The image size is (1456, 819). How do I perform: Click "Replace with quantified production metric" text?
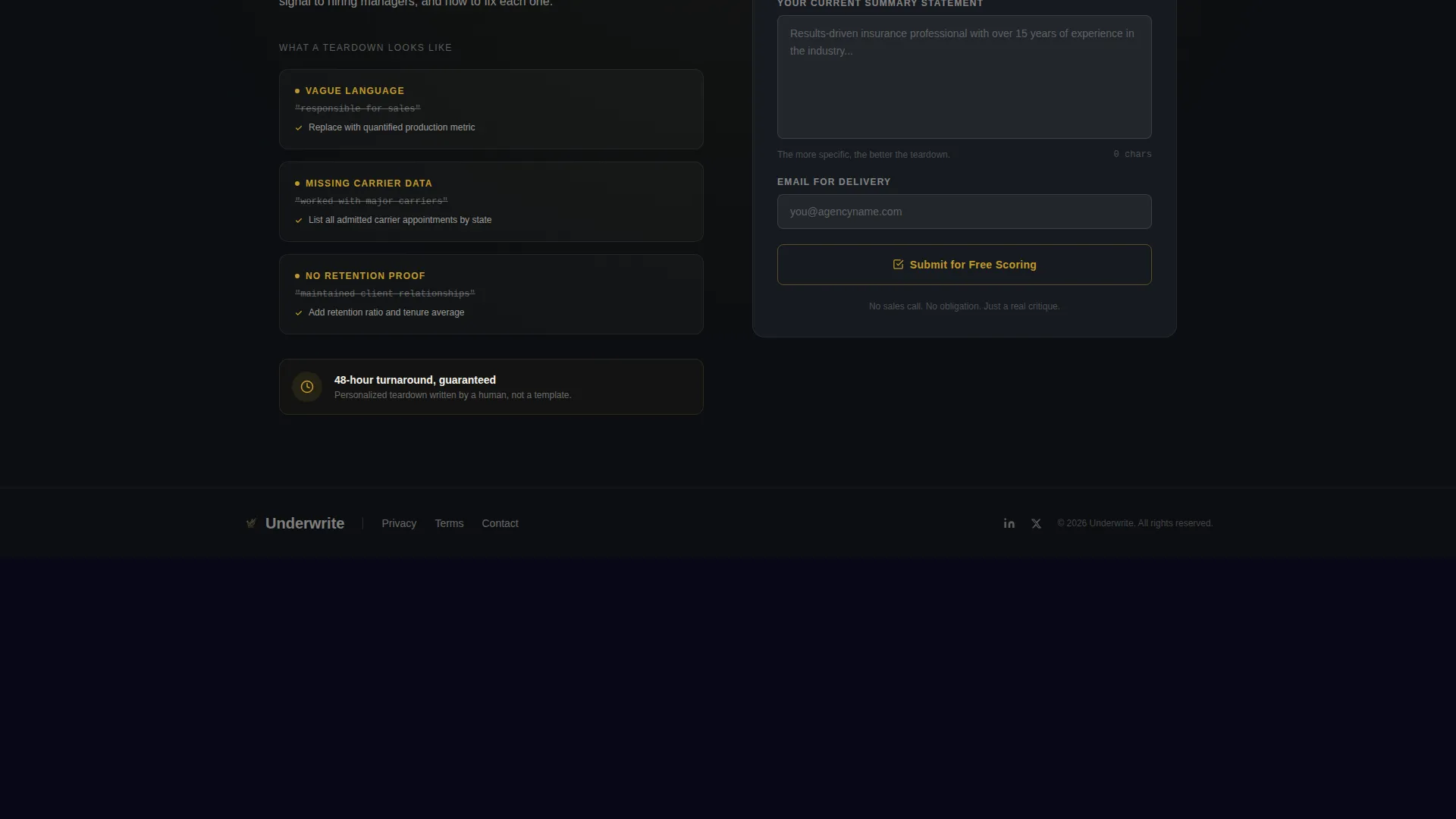pos(391,127)
